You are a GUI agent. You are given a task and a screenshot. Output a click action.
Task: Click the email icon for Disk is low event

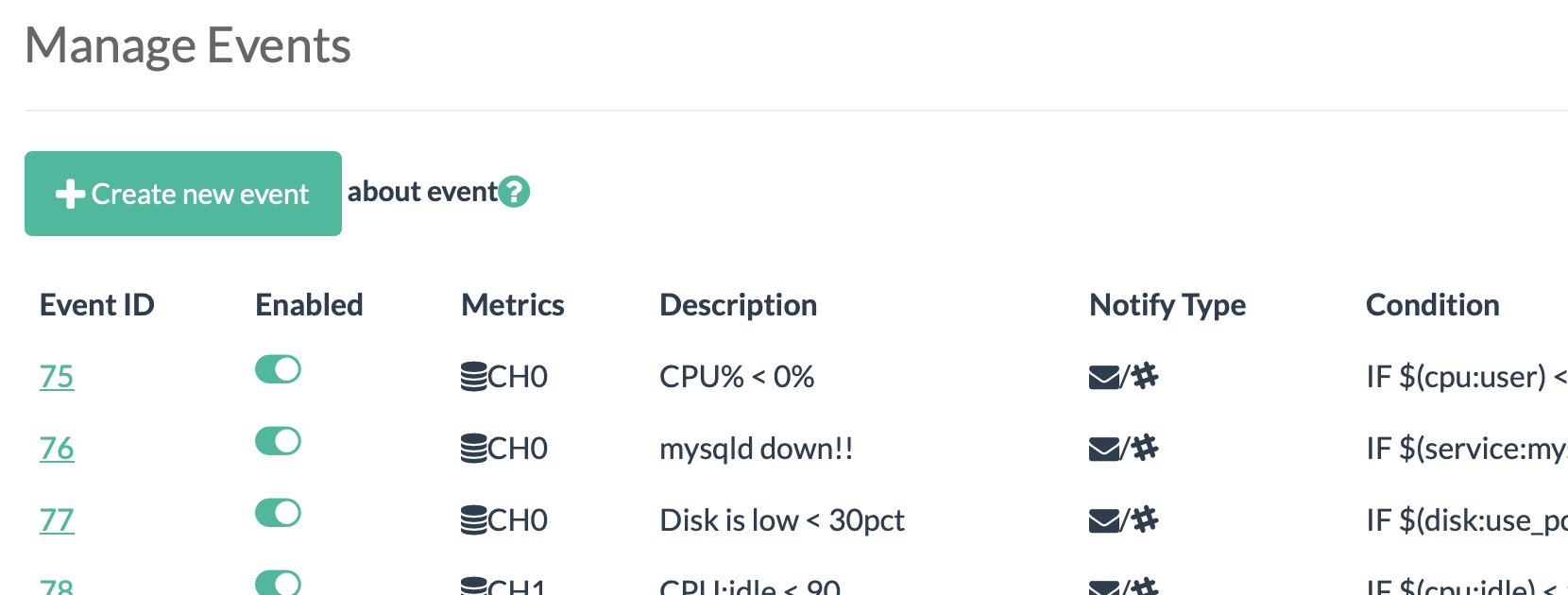(1102, 518)
